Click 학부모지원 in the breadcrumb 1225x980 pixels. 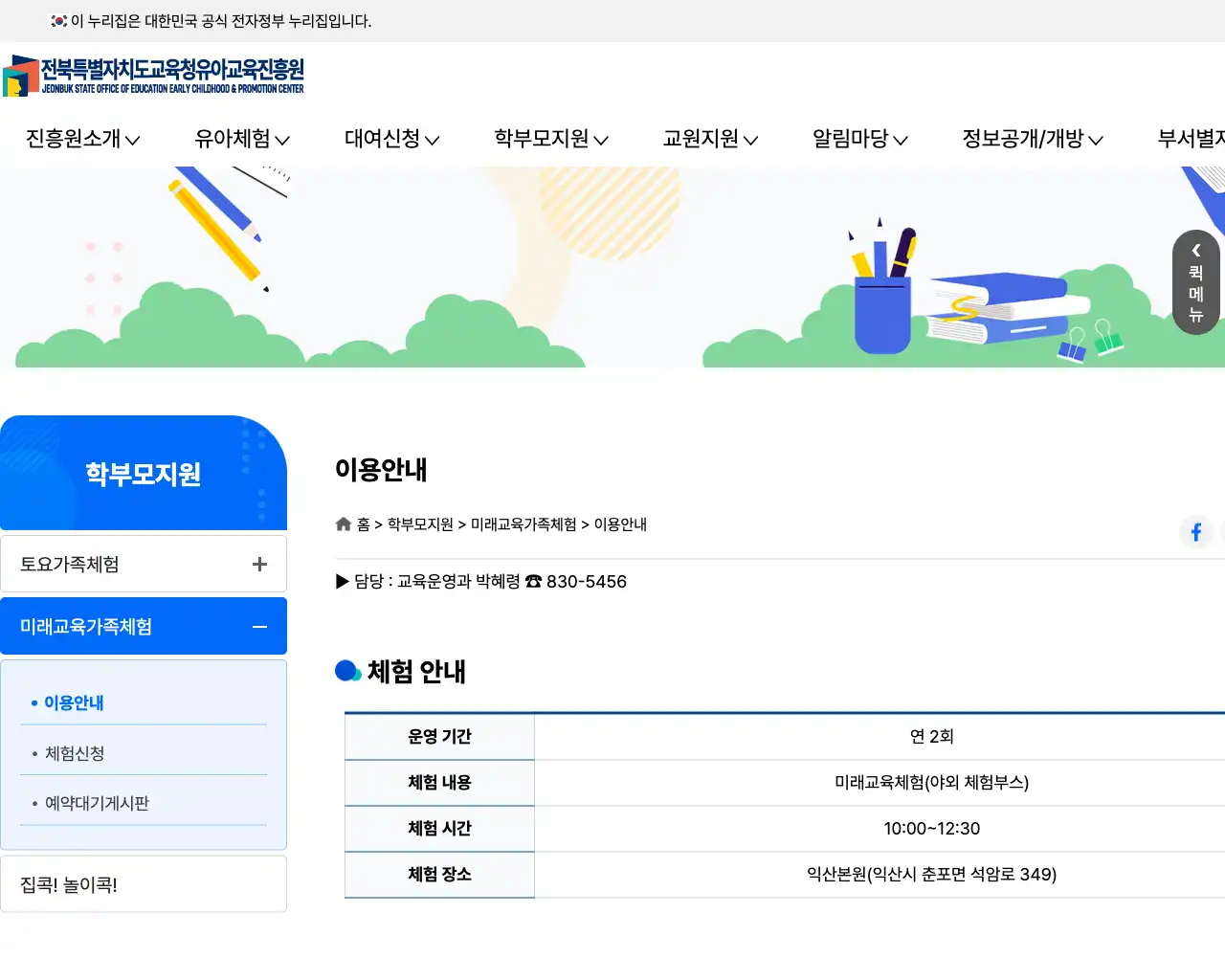[x=417, y=524]
